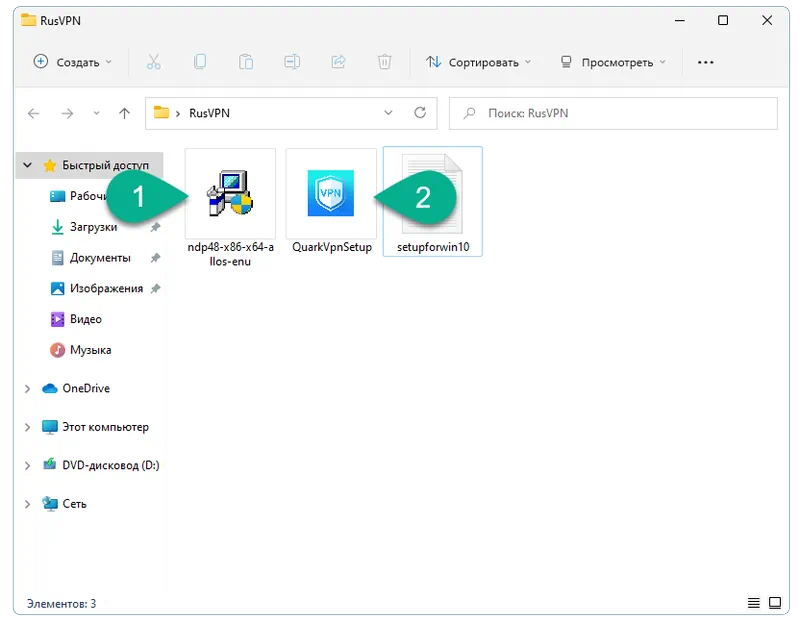This screenshot has height=625, width=800.
Task: Open the three-dot more options menu
Action: [x=705, y=62]
